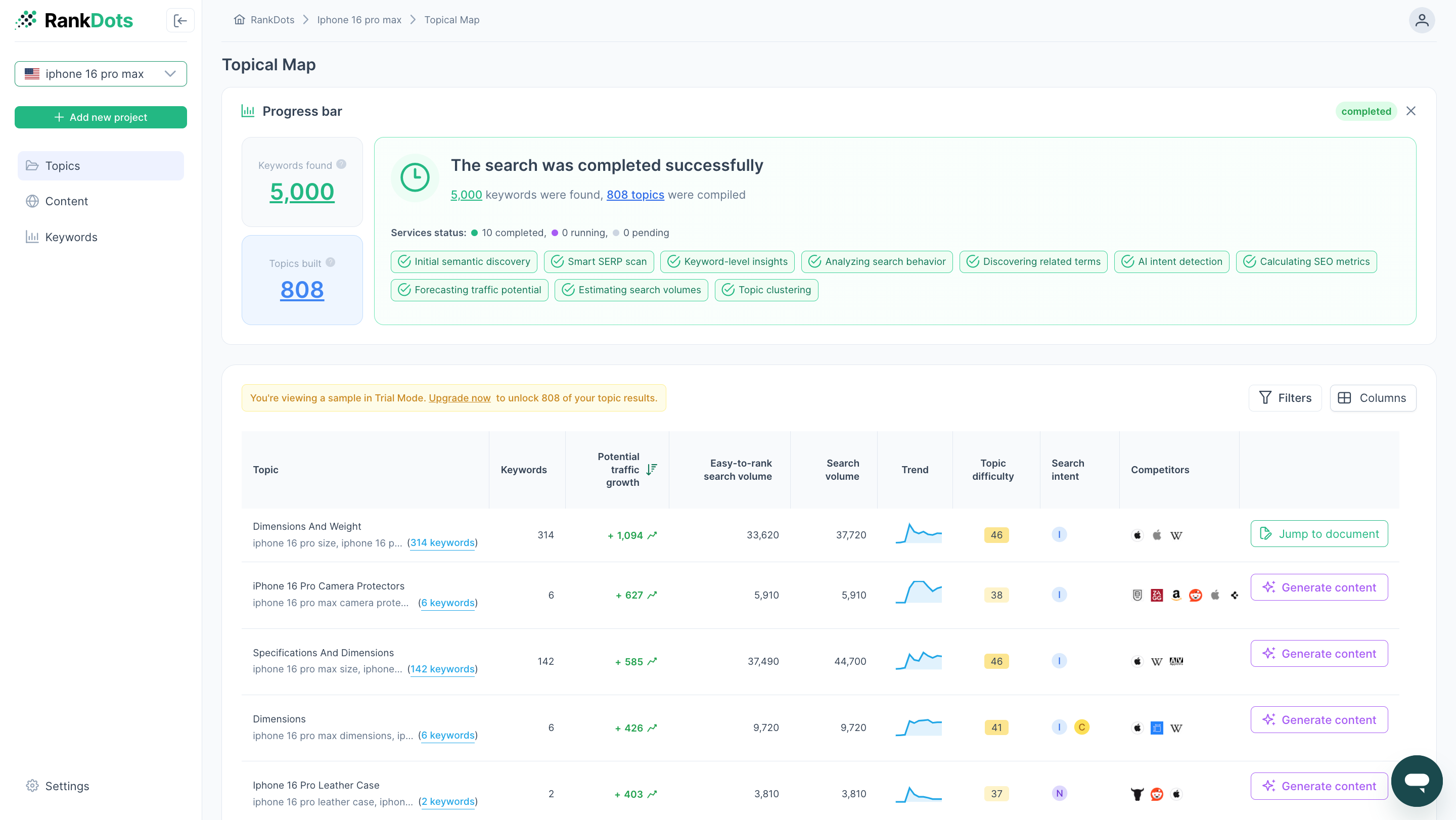Click the trend chart for Dimensions And Weight
1456x820 pixels.
(x=918, y=533)
